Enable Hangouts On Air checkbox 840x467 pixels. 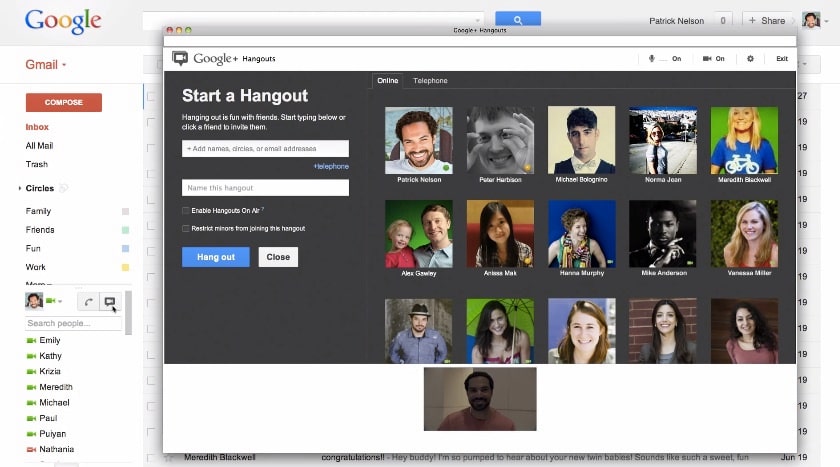186,210
